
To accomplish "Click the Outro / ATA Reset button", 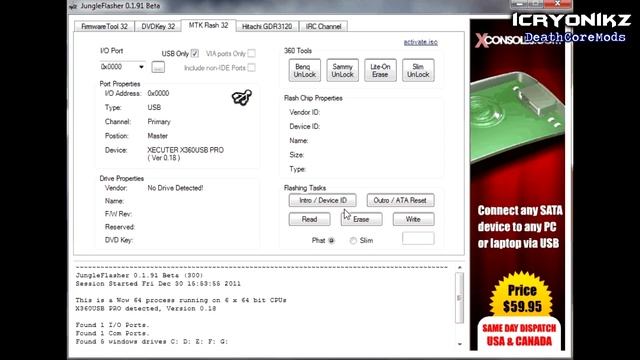I will [x=400, y=200].
